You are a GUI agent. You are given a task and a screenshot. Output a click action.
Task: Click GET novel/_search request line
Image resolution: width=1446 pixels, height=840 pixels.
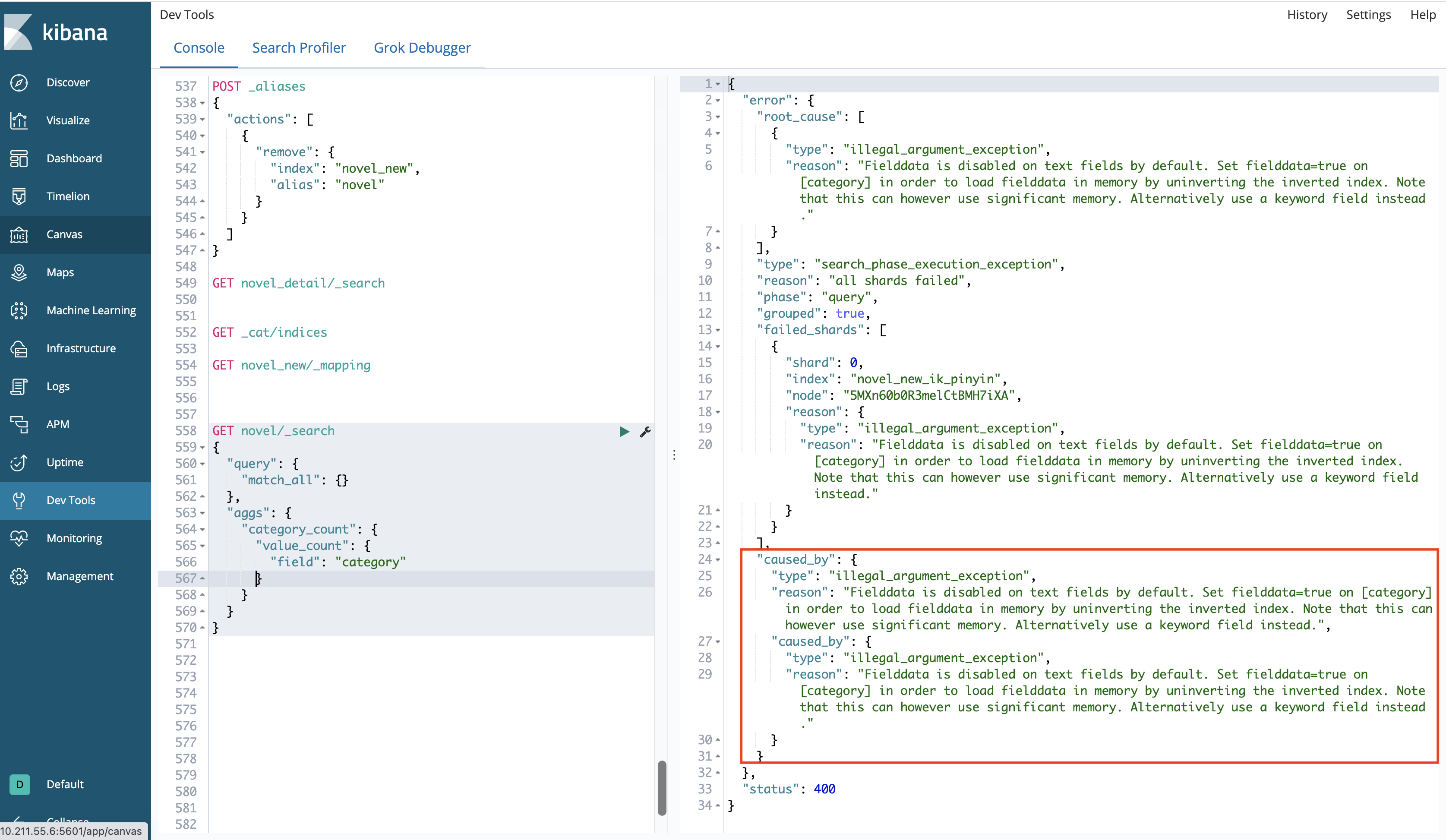click(273, 431)
